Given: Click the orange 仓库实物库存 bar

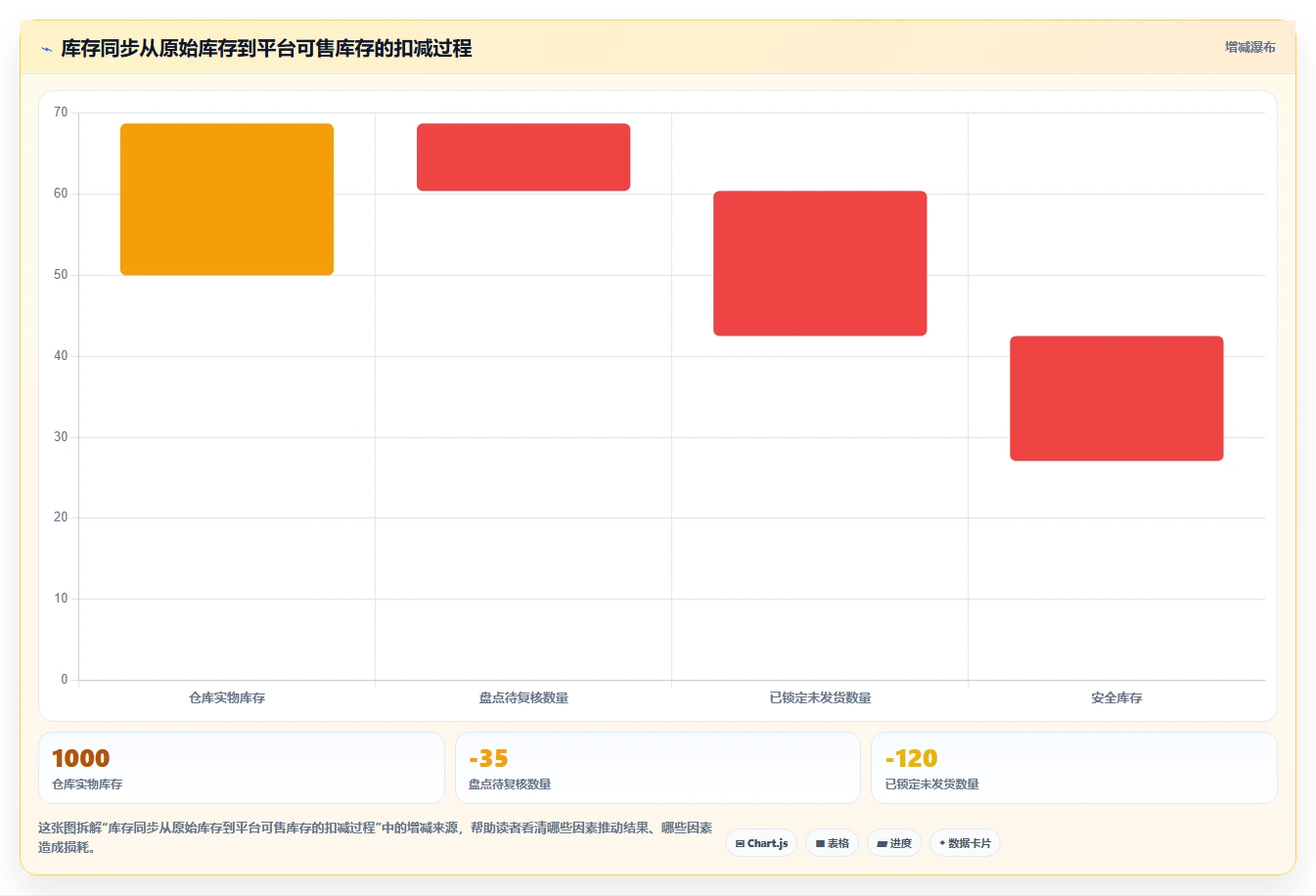Looking at the screenshot, I should coord(227,200).
